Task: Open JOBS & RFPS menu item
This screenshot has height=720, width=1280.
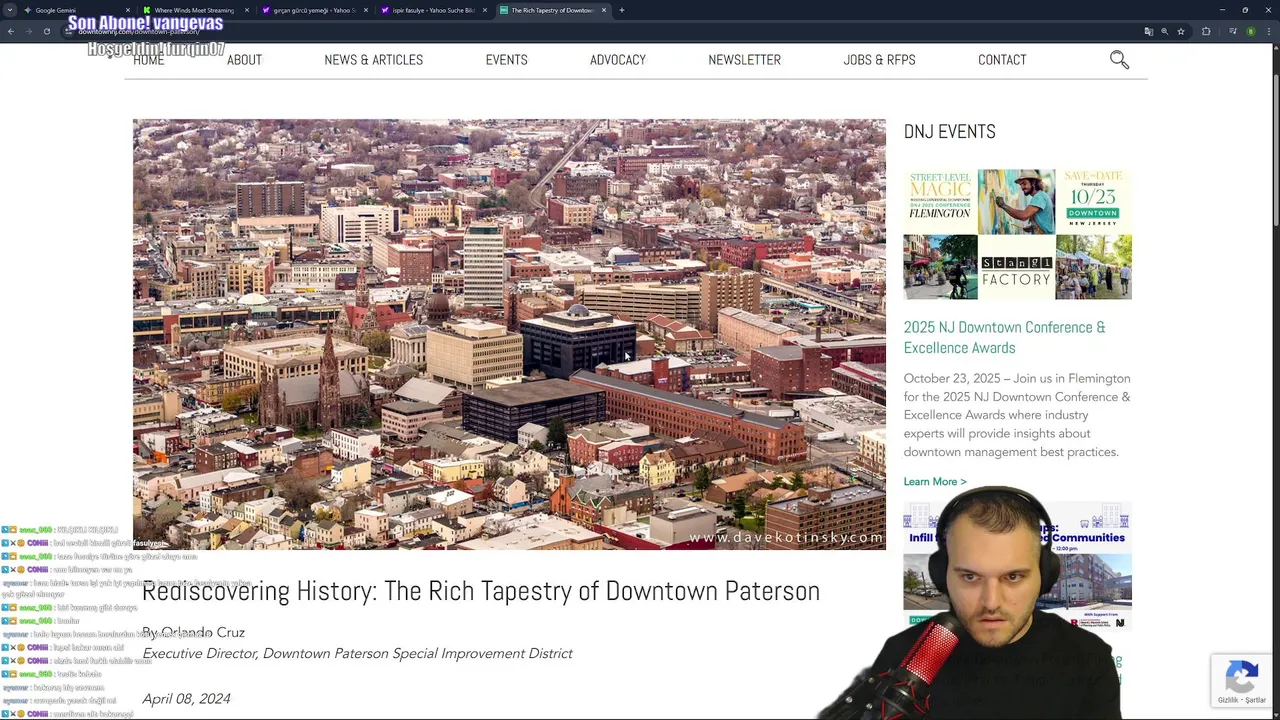Action: pyautogui.click(x=879, y=60)
